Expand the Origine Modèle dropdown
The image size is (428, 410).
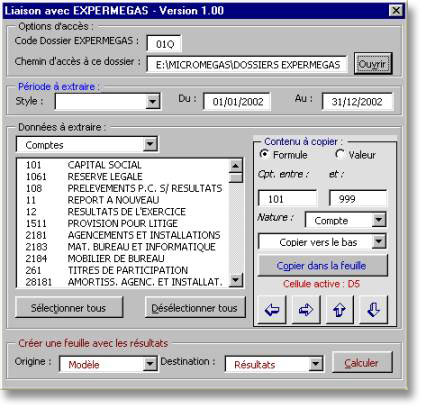pos(150,364)
